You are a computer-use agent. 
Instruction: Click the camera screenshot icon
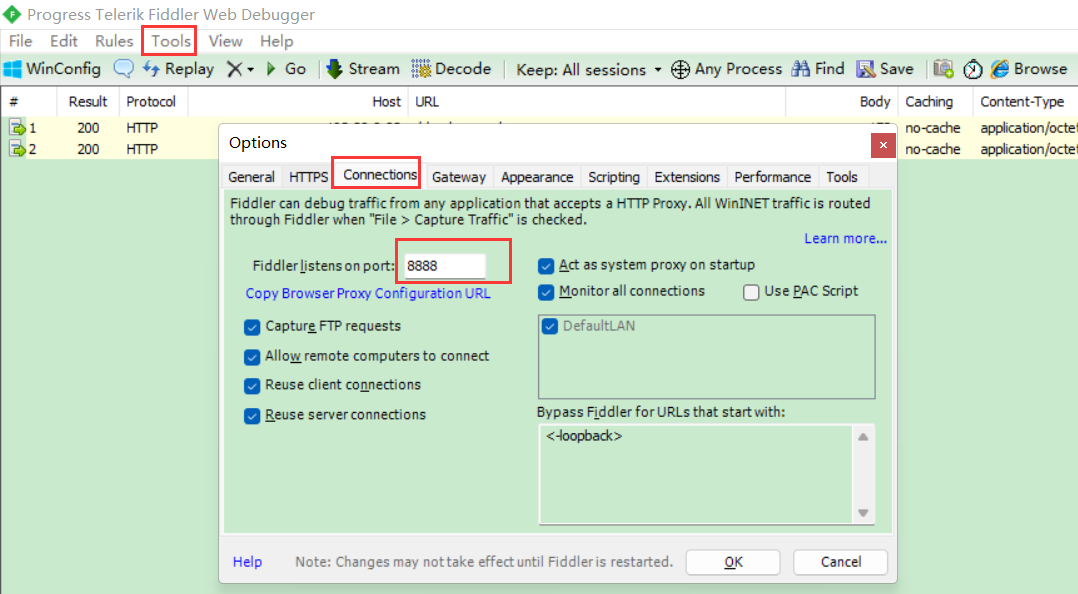click(943, 69)
